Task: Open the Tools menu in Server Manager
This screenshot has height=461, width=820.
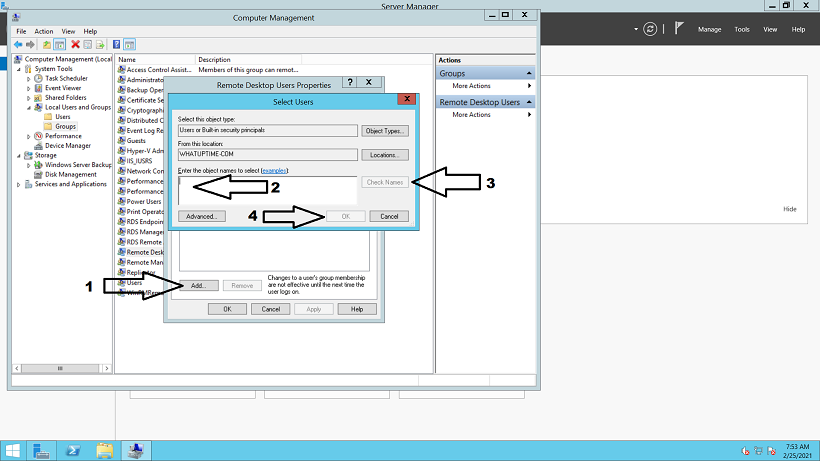Action: pyautogui.click(x=742, y=29)
